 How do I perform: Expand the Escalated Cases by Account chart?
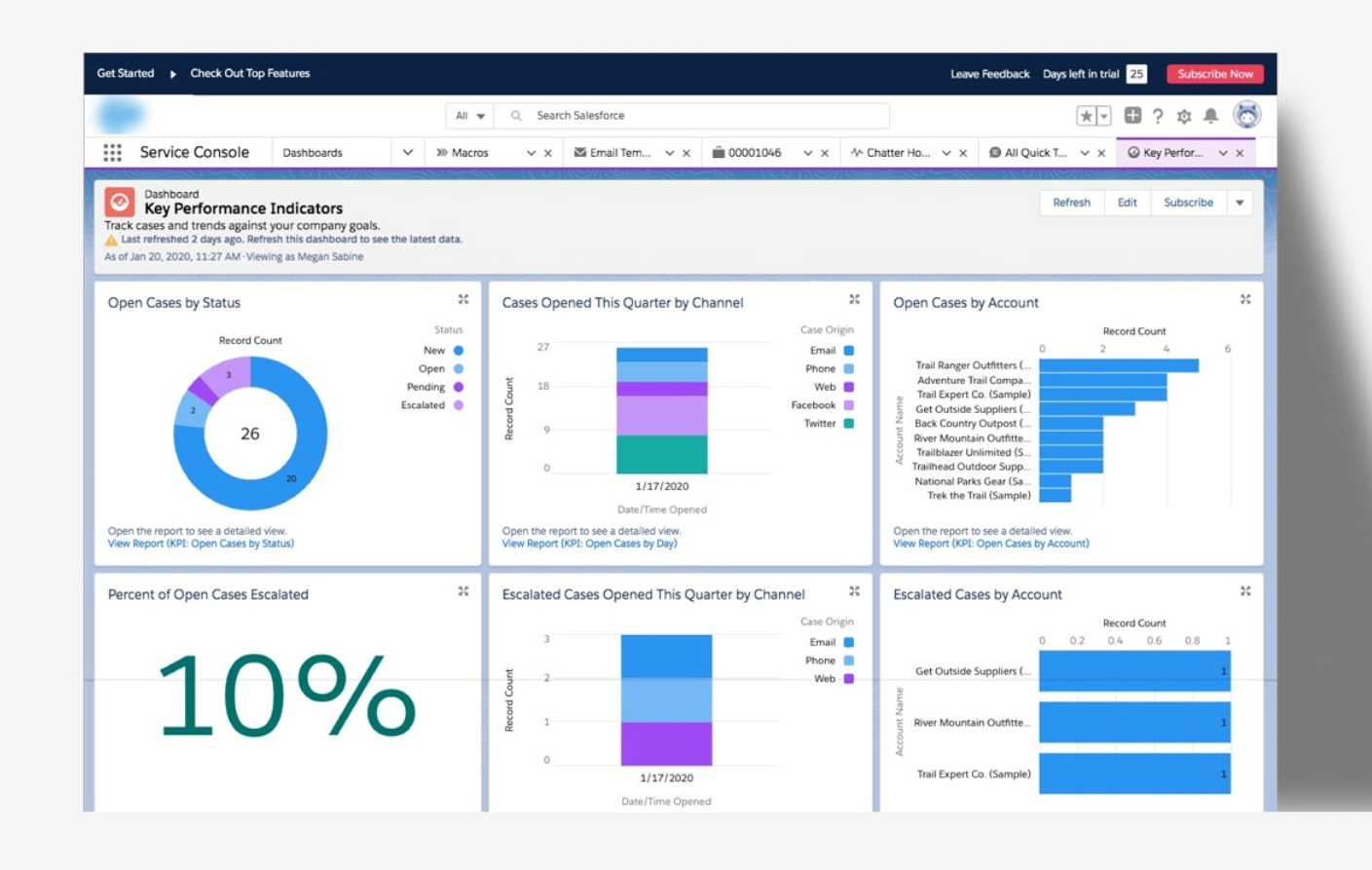[1245, 591]
